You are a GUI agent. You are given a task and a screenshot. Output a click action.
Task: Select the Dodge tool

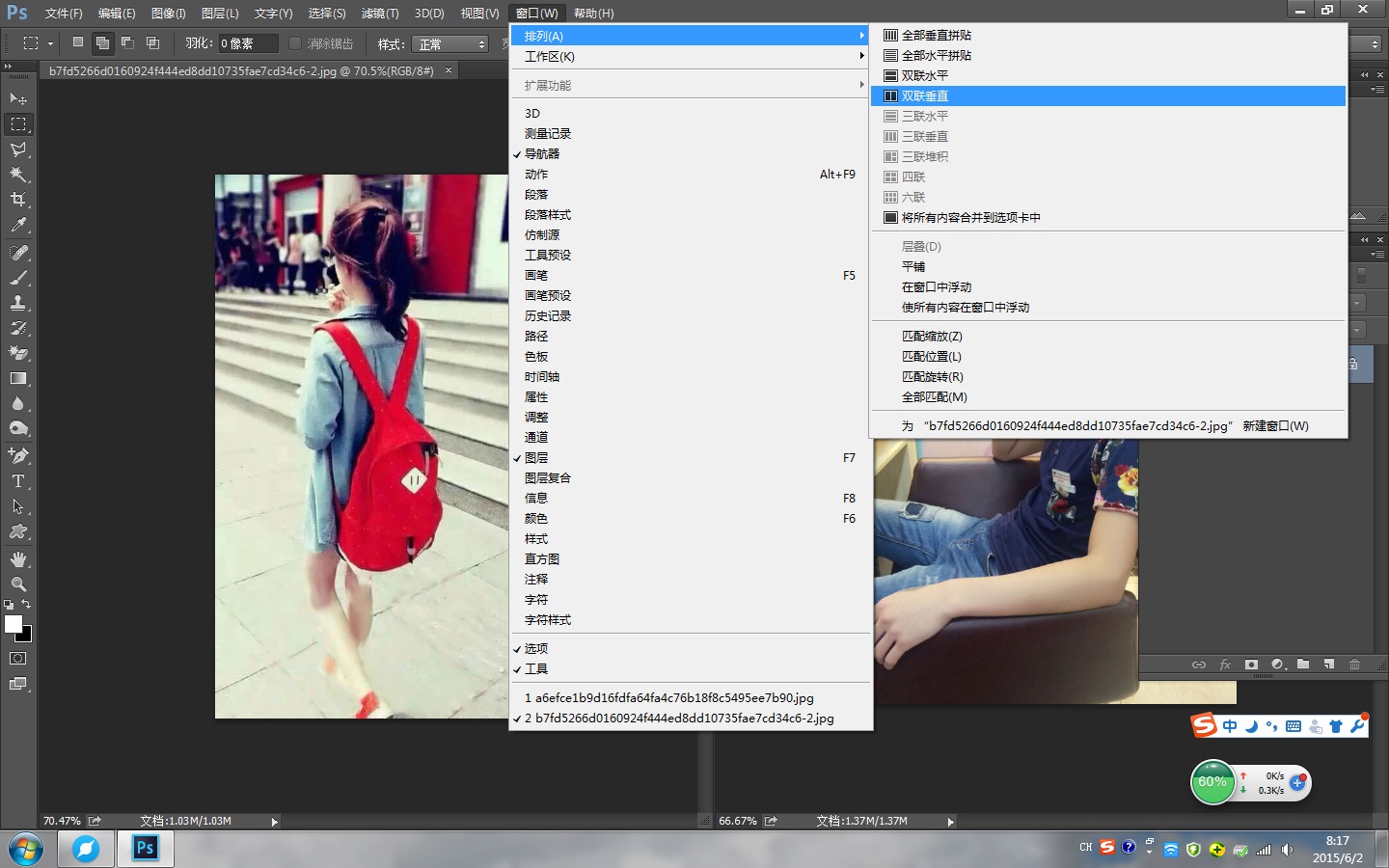point(18,428)
